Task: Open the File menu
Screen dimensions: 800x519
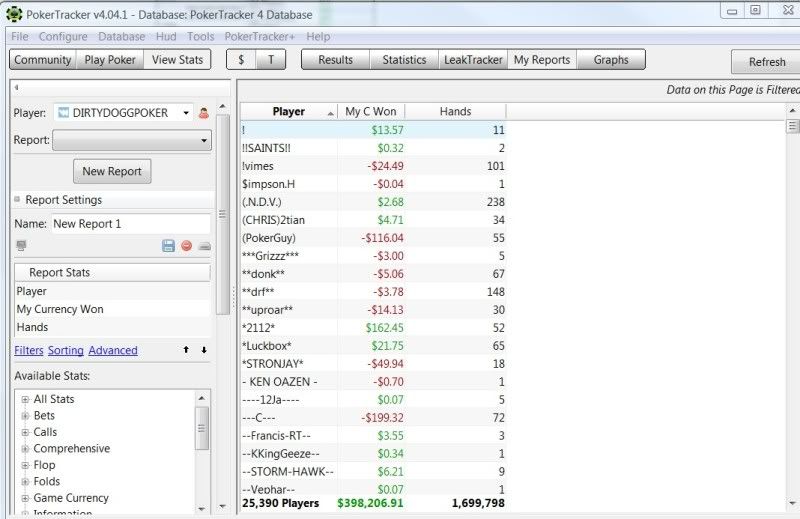Action: [x=20, y=37]
